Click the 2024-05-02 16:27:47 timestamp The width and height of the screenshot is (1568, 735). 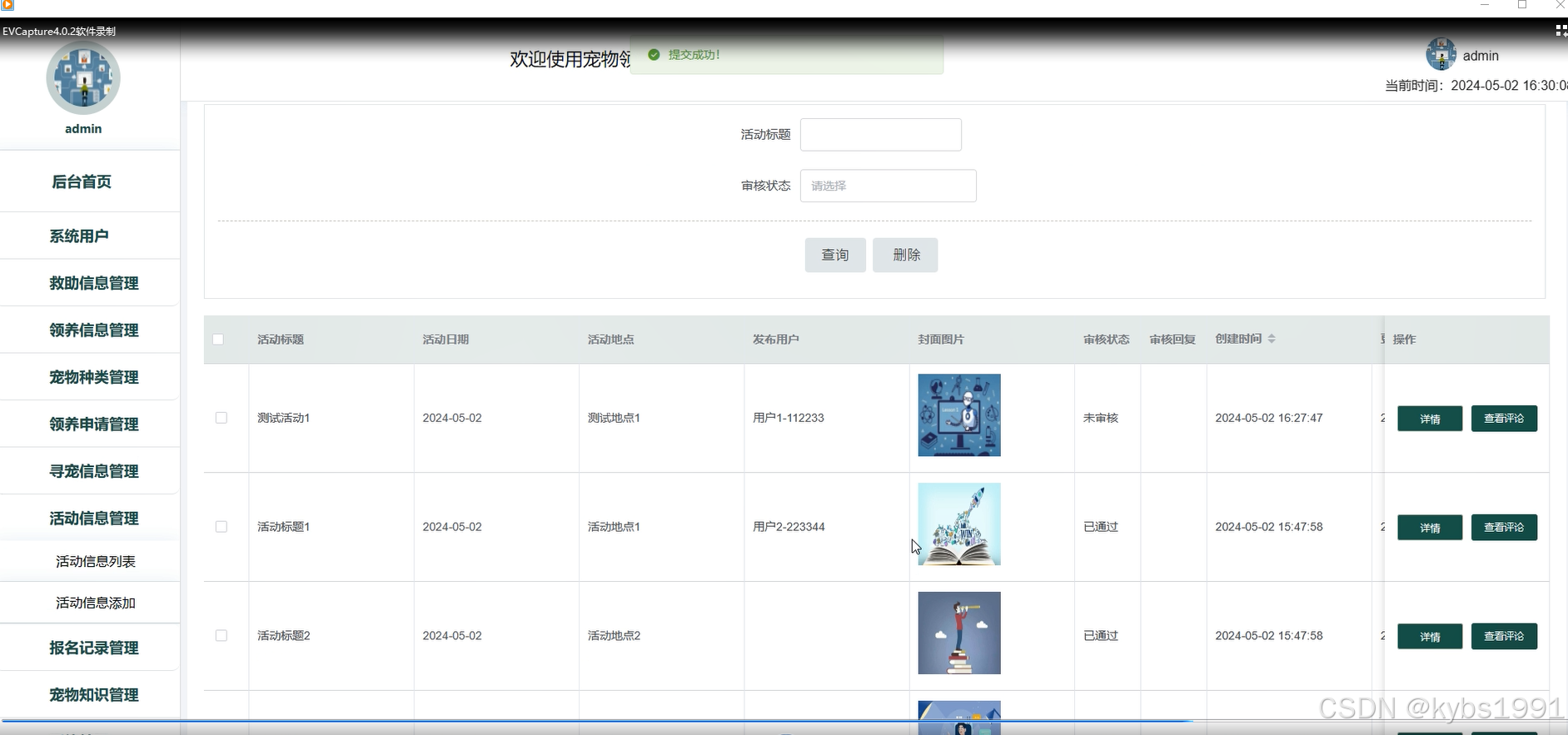click(1269, 418)
